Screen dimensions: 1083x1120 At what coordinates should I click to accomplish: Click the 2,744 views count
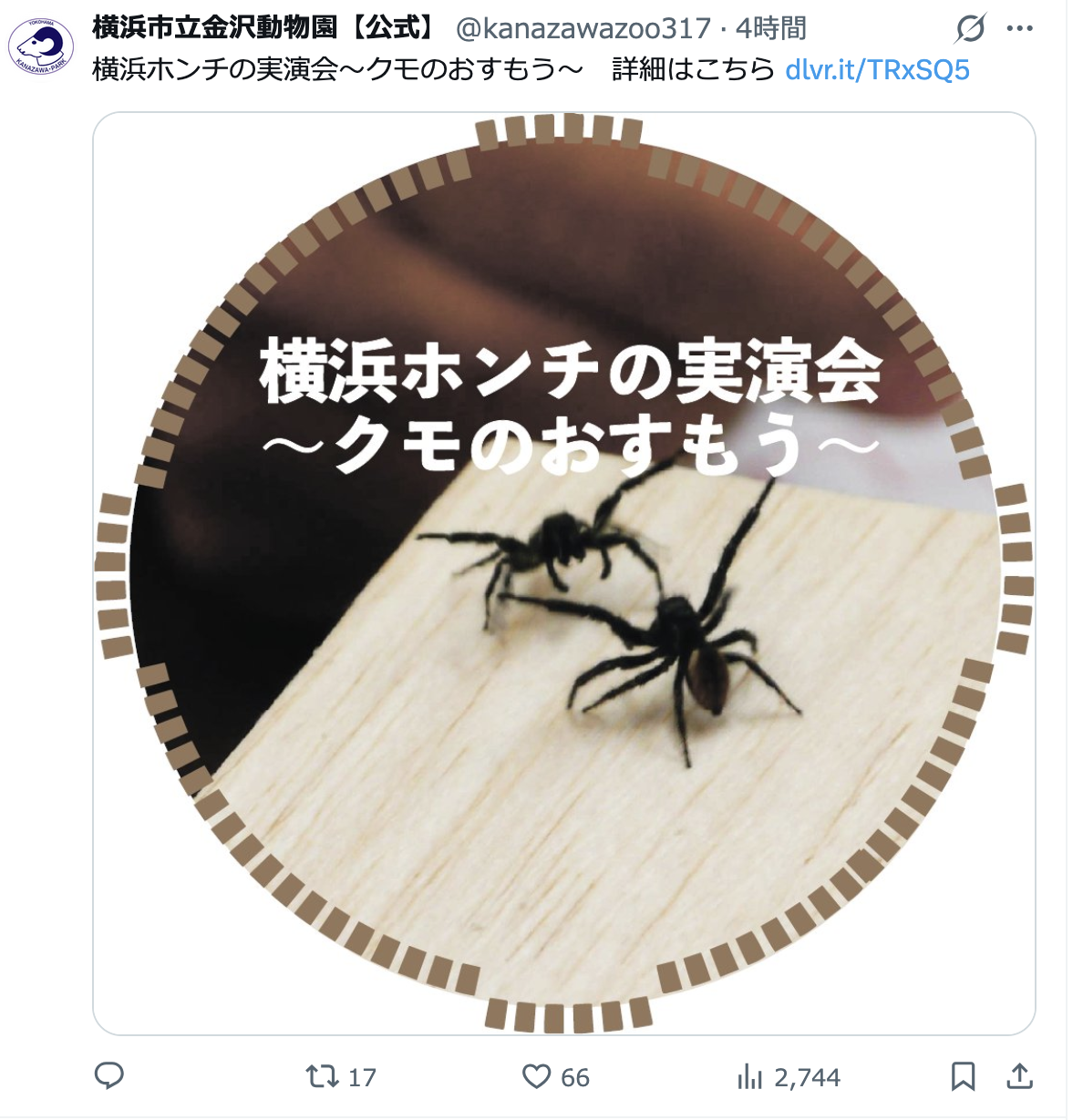(807, 1077)
